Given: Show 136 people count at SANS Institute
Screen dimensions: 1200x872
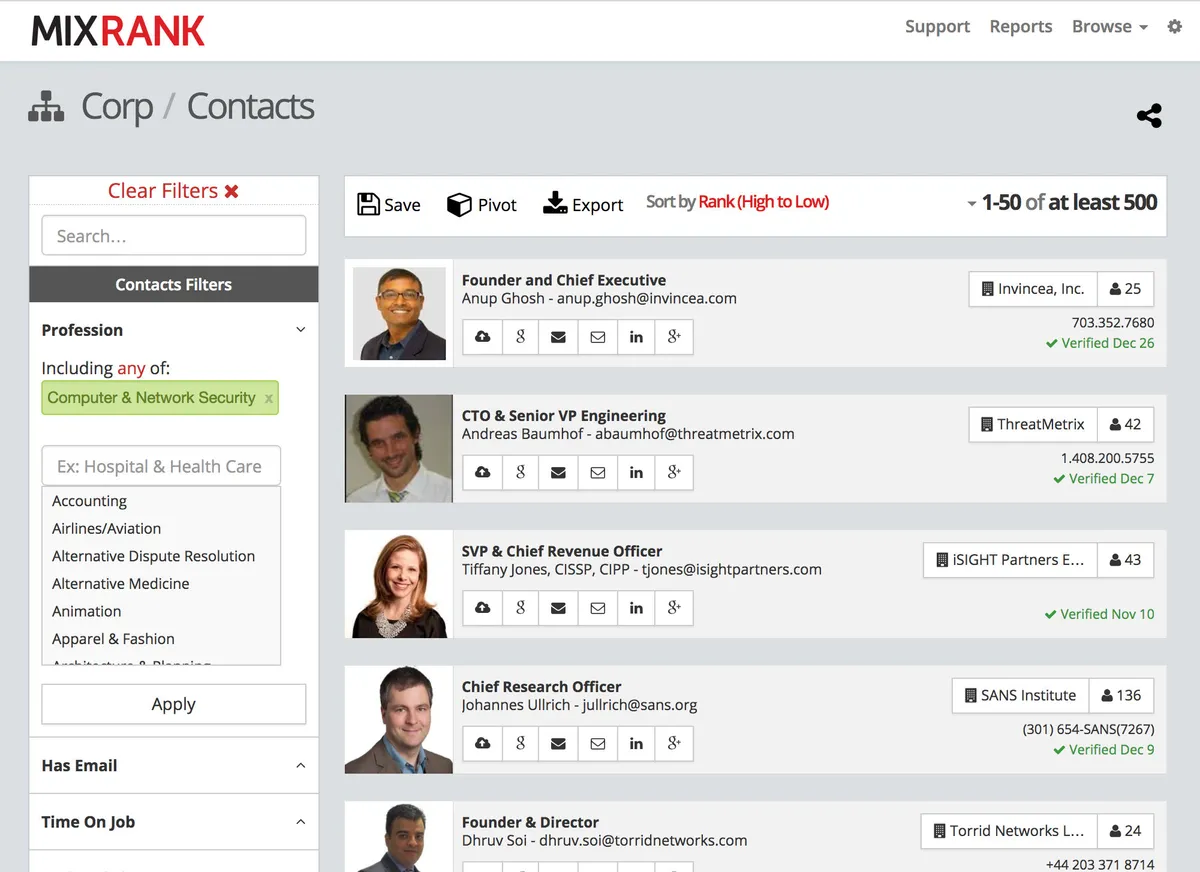Looking at the screenshot, I should [x=1121, y=695].
